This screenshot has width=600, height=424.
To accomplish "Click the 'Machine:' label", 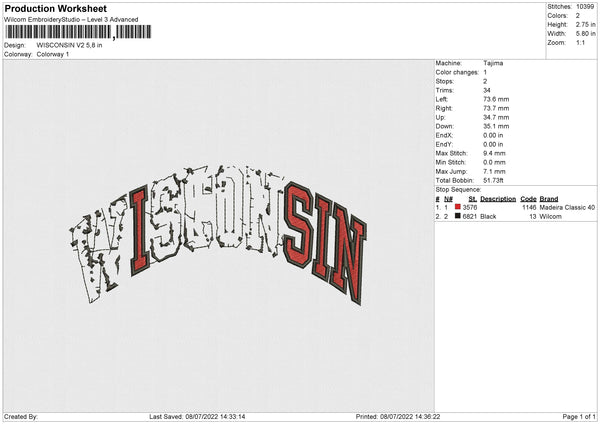I will point(448,63).
